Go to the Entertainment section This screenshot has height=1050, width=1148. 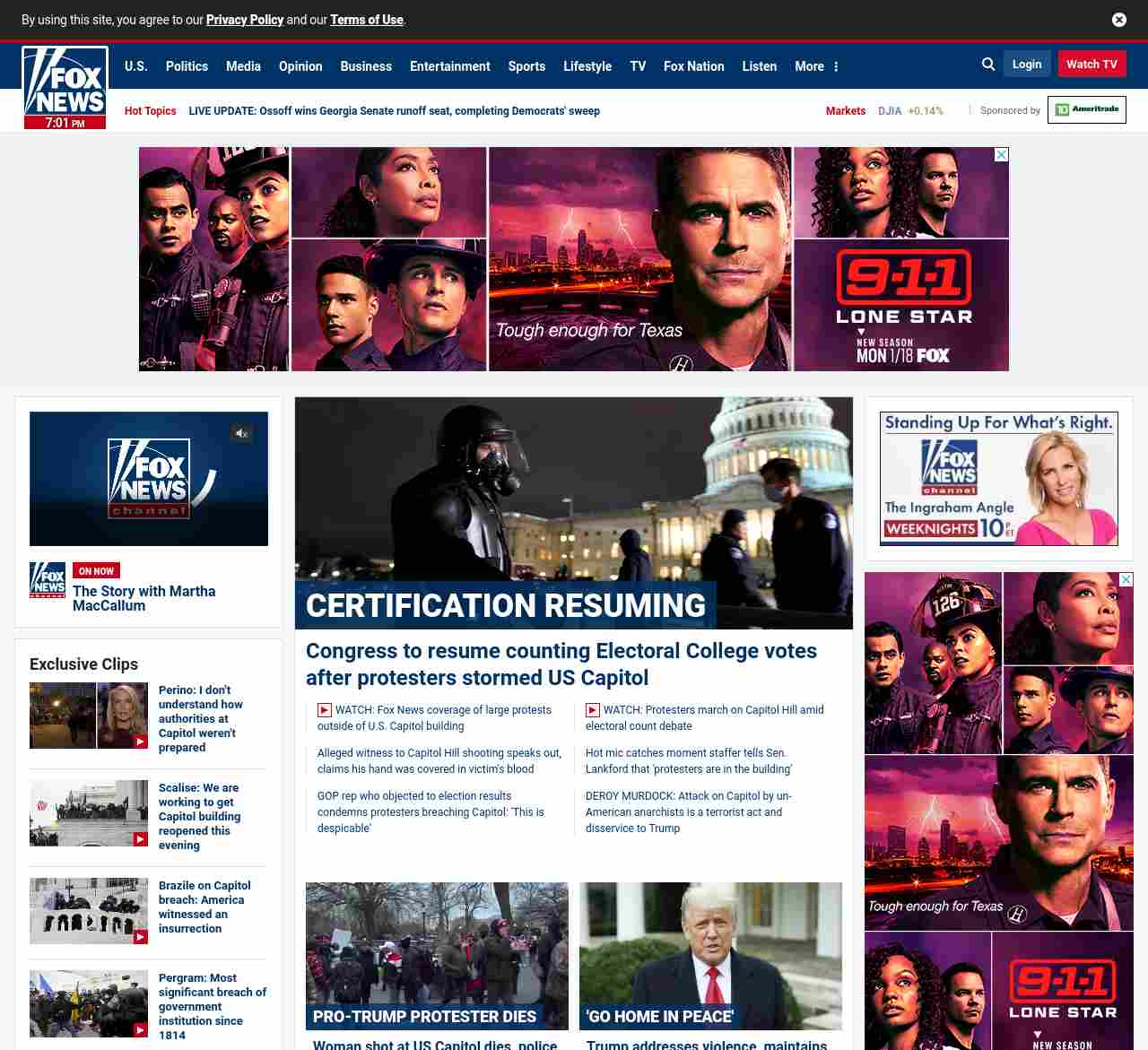449,66
